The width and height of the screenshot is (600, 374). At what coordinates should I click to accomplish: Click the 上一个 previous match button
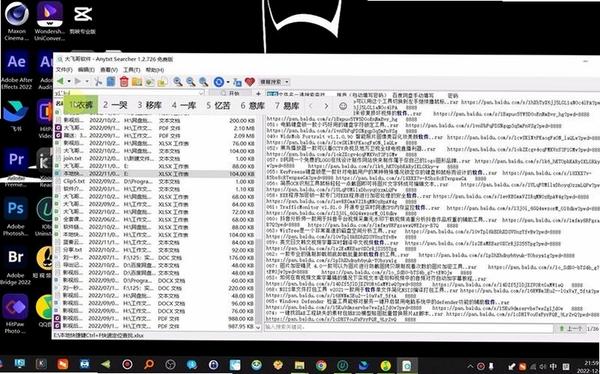click(571, 328)
